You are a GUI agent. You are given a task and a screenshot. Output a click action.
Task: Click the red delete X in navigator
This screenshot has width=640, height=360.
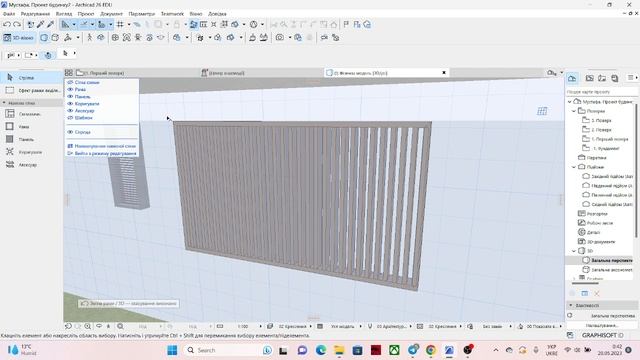click(597, 293)
